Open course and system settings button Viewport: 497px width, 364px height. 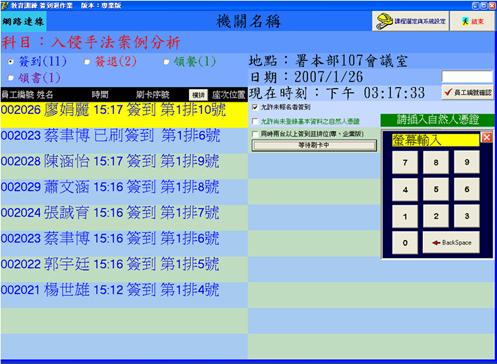pos(411,21)
